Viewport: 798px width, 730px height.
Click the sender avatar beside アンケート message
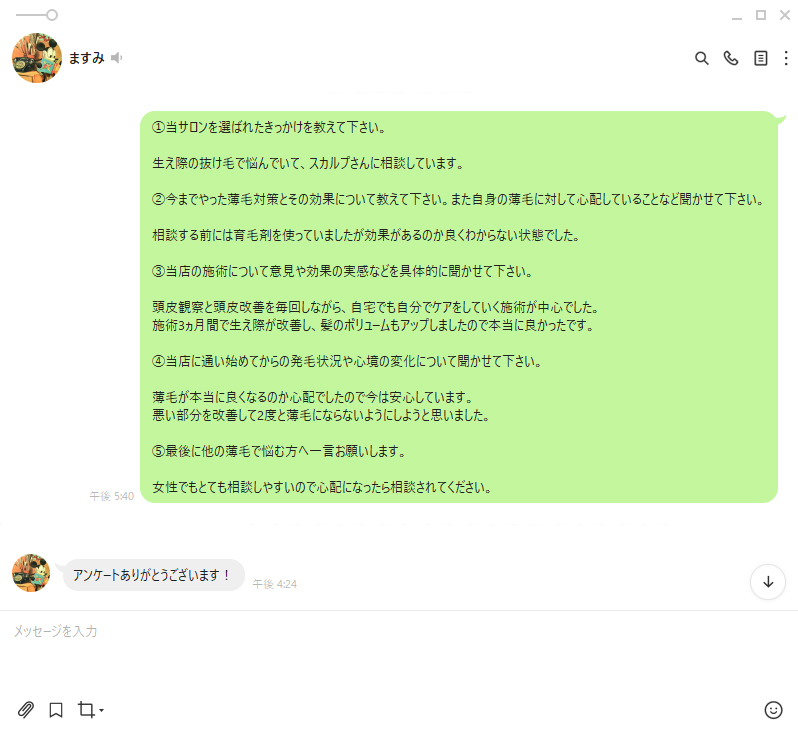[31, 573]
